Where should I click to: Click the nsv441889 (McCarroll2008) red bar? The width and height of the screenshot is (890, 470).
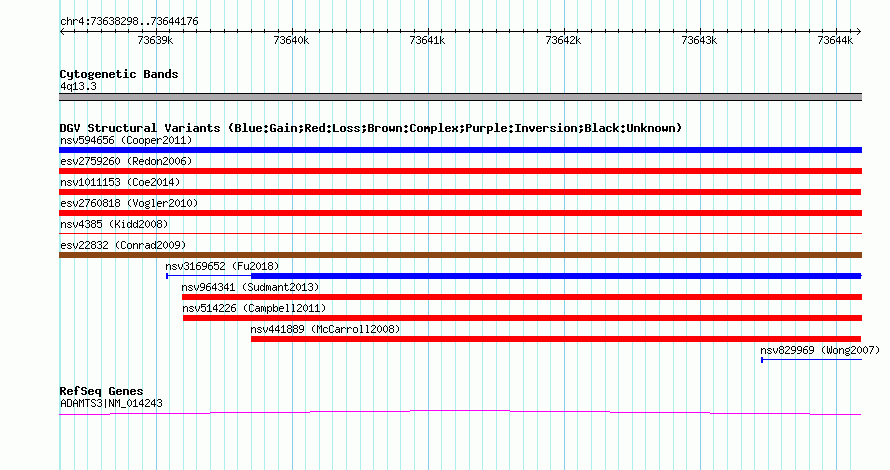coord(556,339)
